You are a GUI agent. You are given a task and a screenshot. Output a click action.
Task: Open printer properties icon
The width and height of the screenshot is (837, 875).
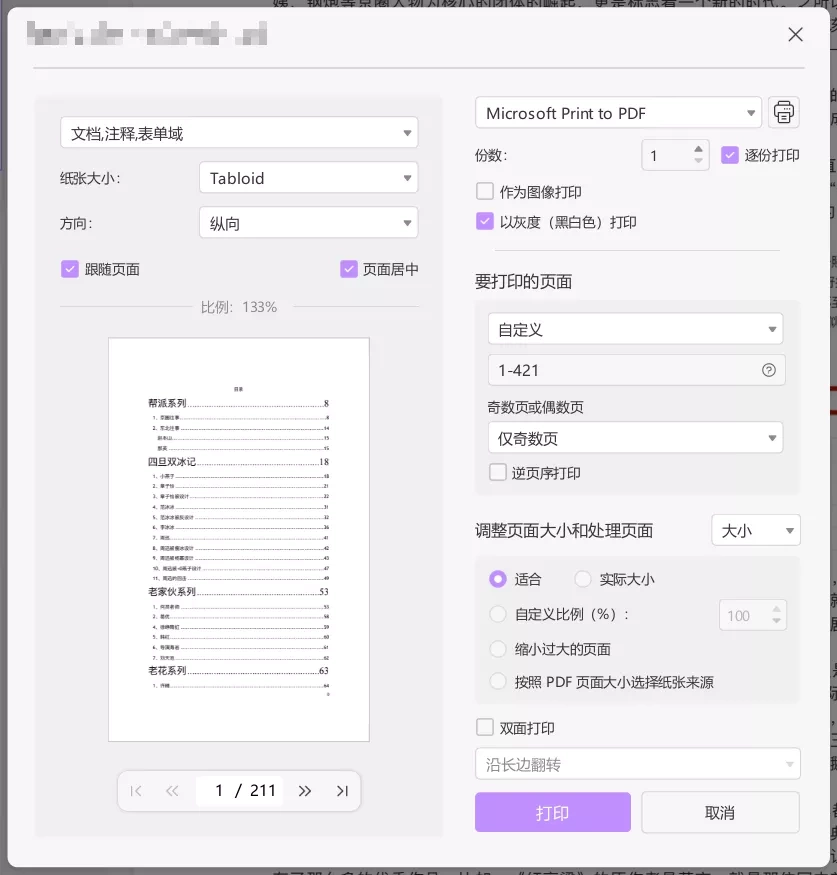pos(783,112)
